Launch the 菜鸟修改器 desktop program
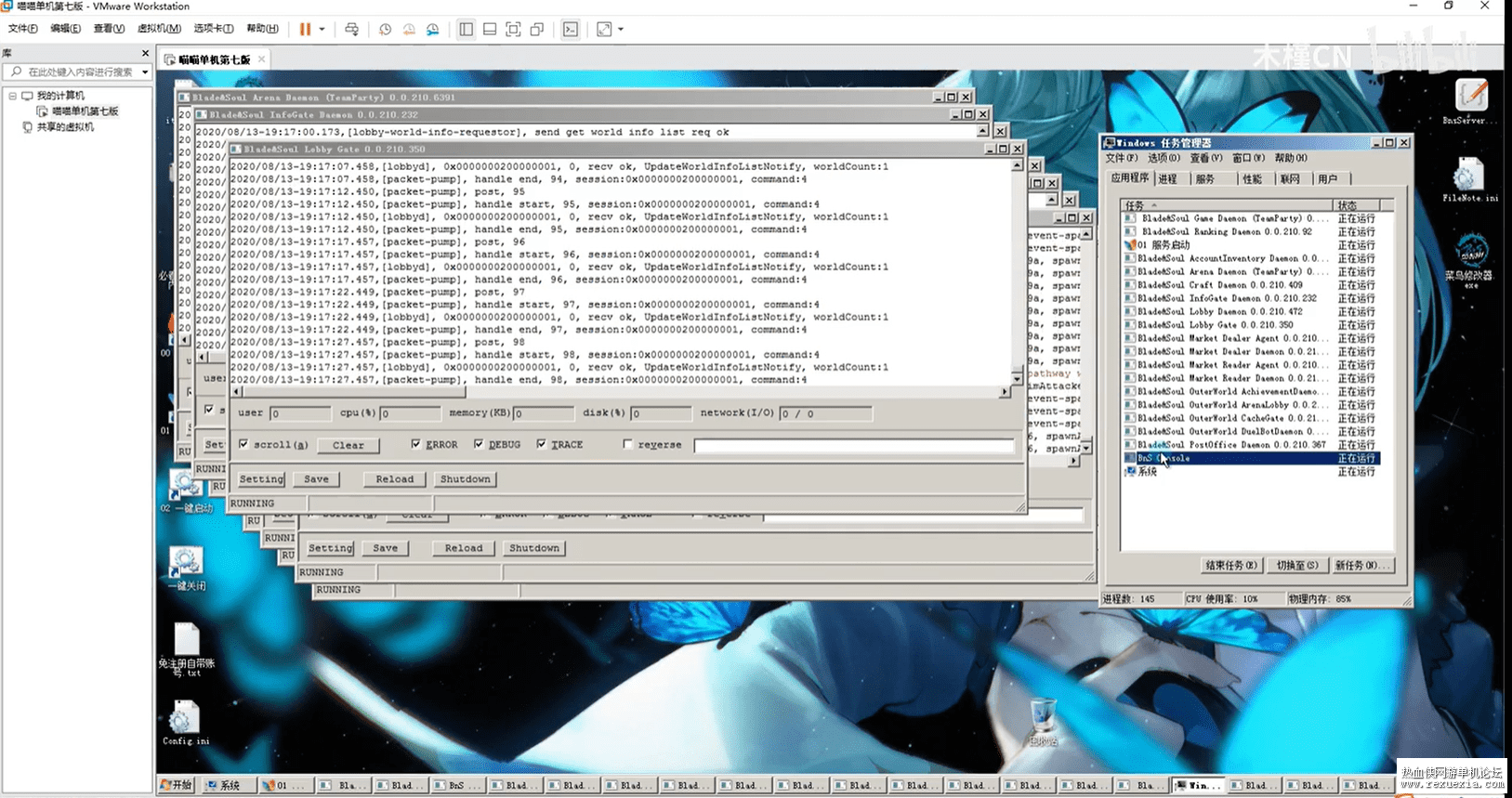 pyautogui.click(x=1470, y=259)
